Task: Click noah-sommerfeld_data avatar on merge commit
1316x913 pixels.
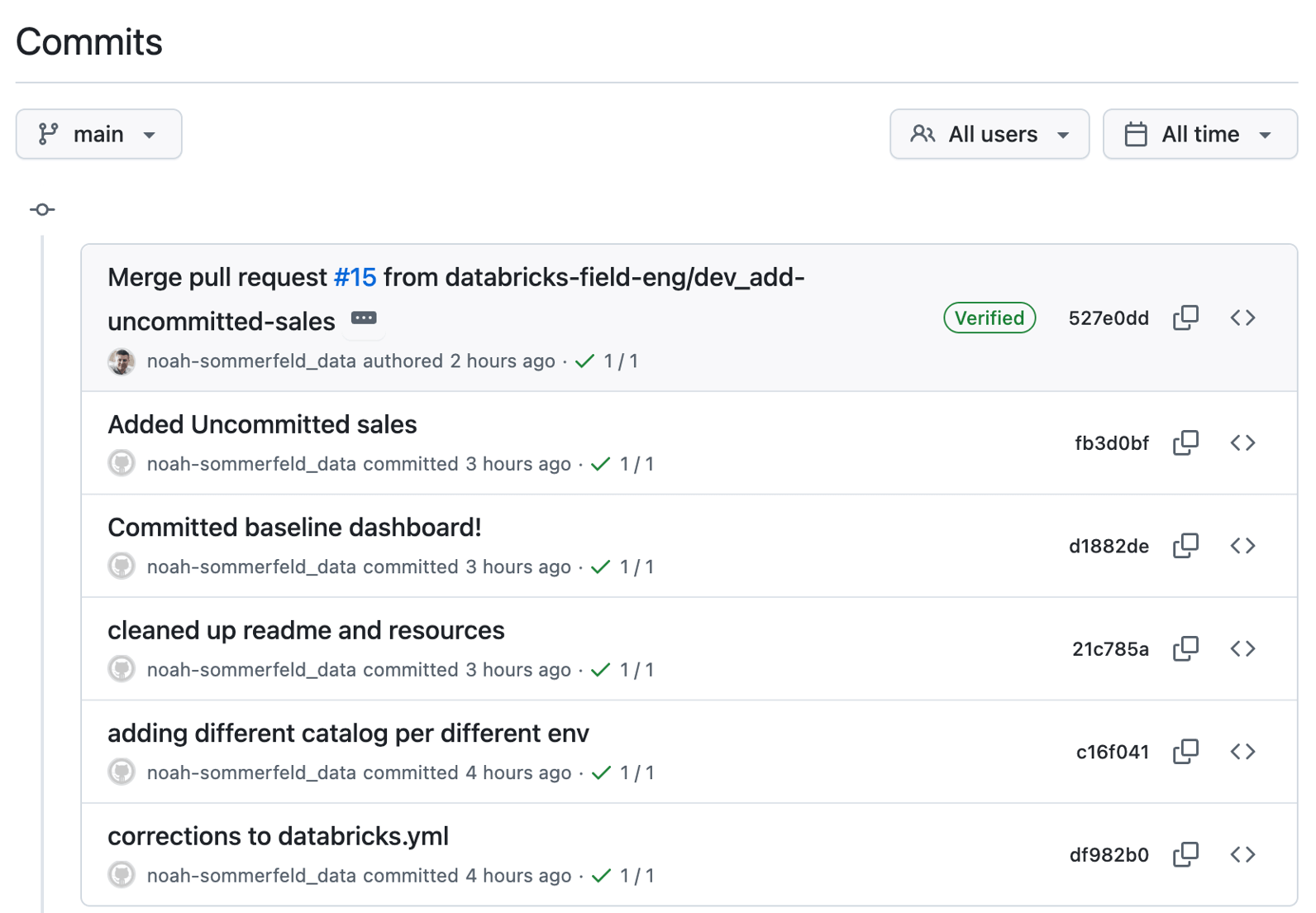Action: tap(122, 361)
